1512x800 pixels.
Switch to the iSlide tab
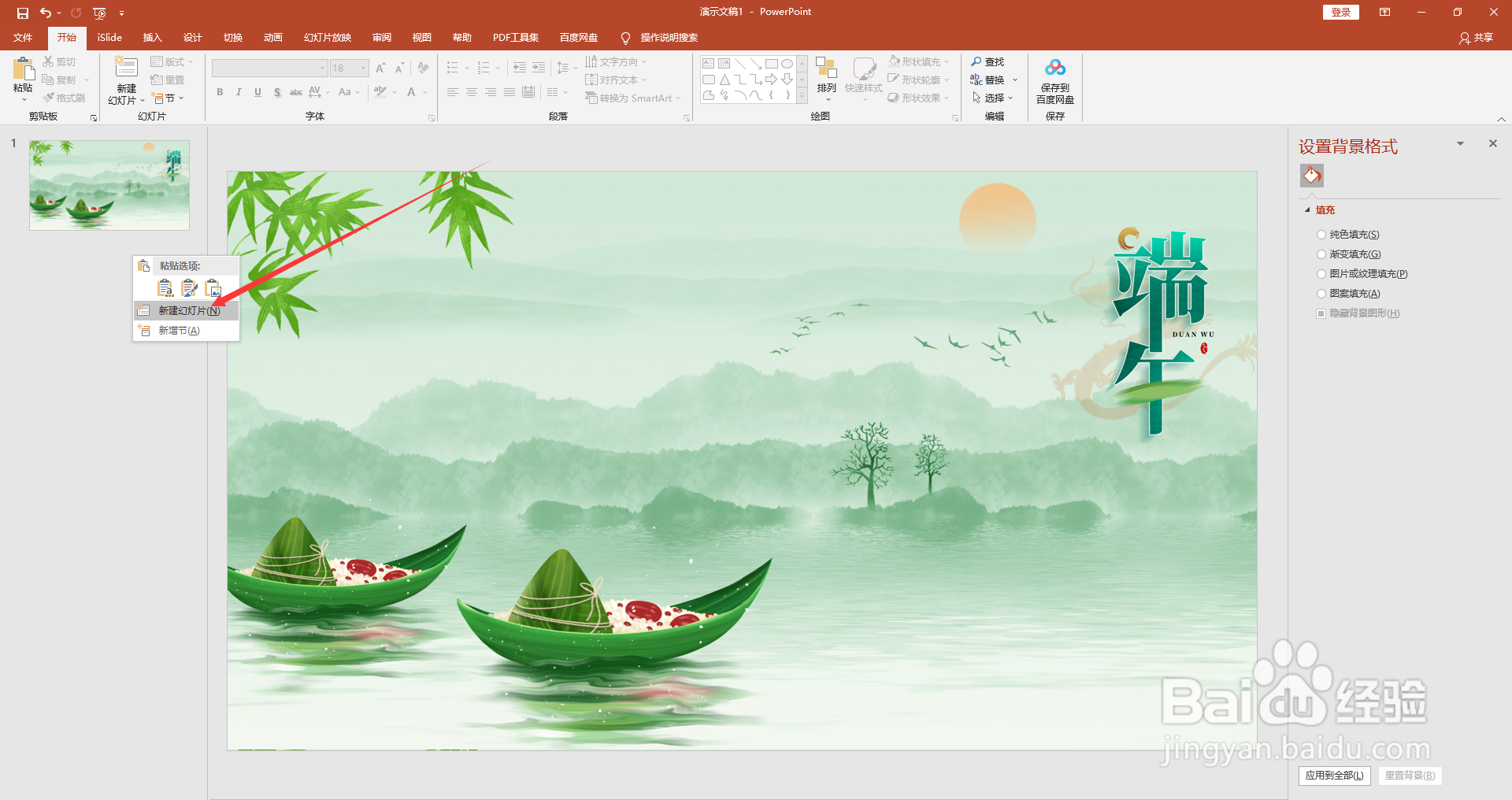pos(109,38)
